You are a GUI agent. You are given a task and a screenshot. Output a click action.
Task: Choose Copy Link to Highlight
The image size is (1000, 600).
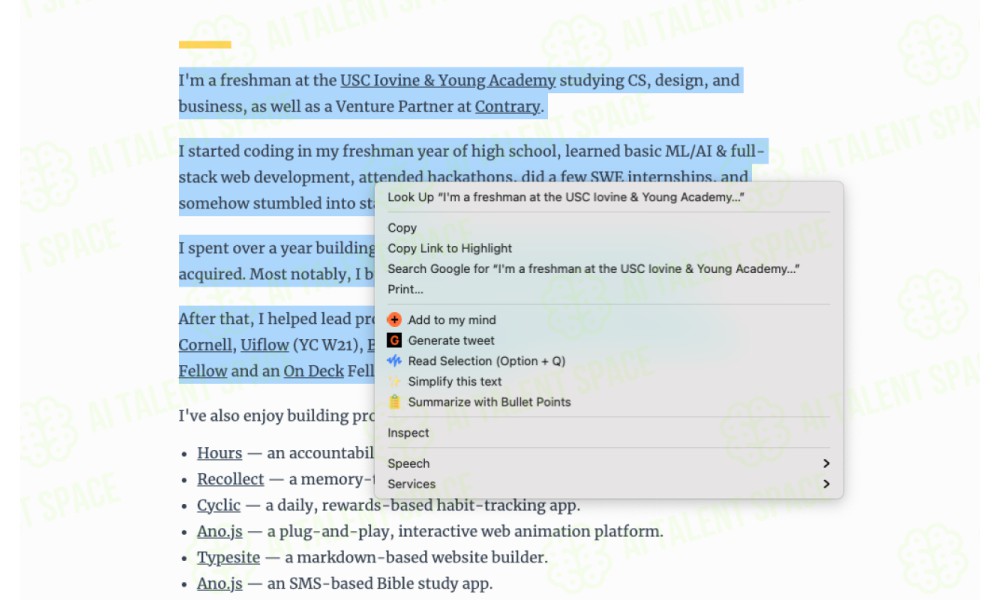450,248
